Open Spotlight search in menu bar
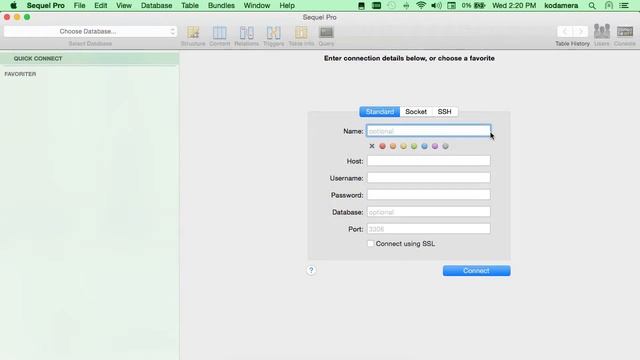Screen dimensions: 640x360 pyautogui.click(x=592, y=6)
